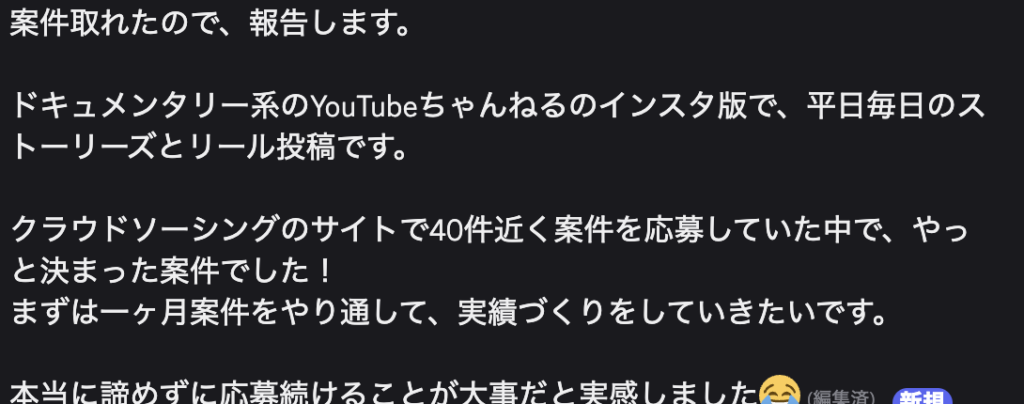Screen dimensions: 1024x404
Task: Click the line と決まった案件でした!
Action: [x=172, y=272]
